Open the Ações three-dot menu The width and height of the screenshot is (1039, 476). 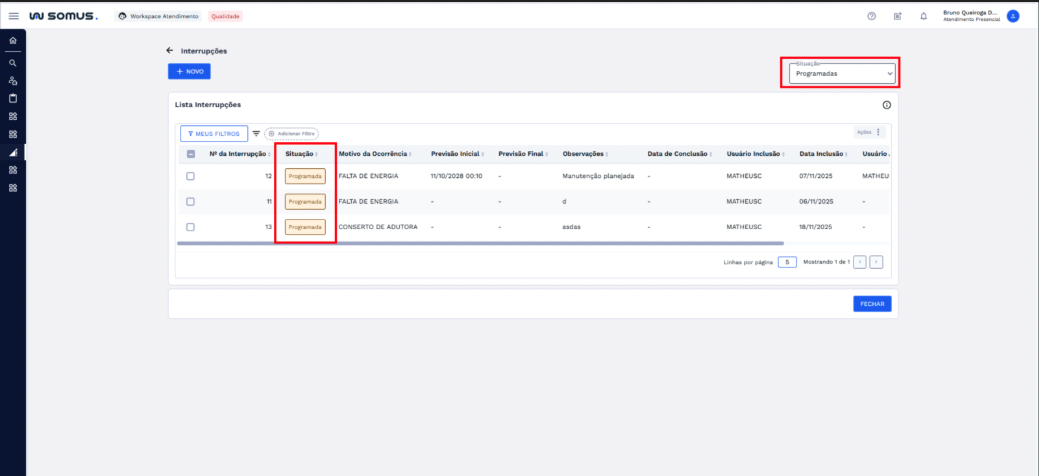[x=879, y=132]
